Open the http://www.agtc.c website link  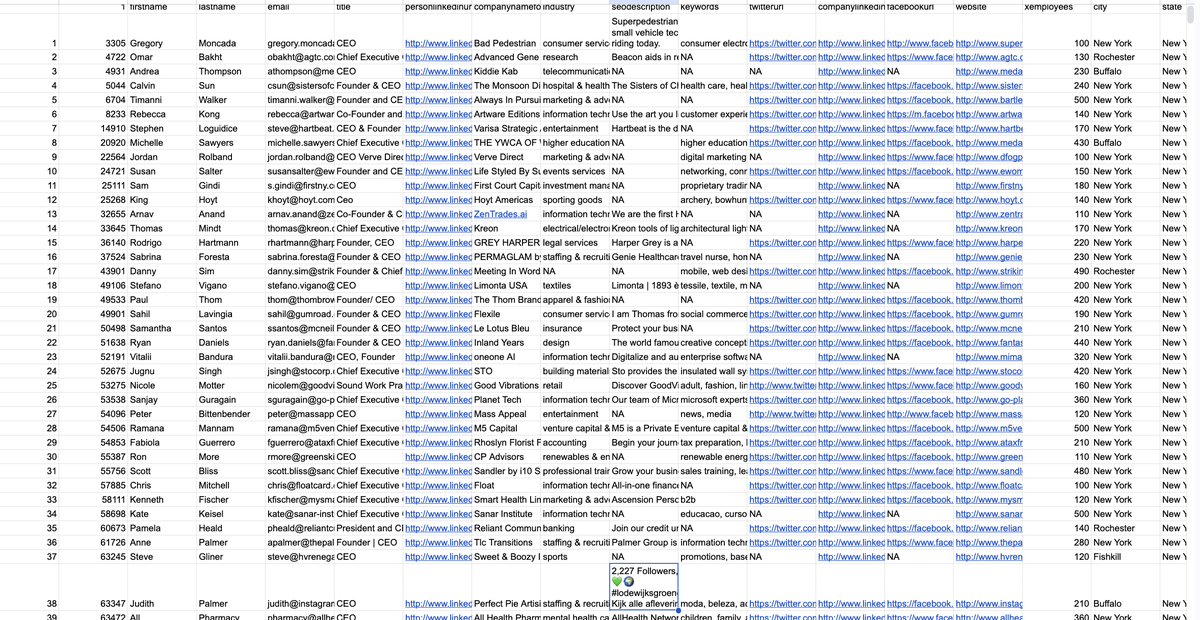[x=988, y=58]
